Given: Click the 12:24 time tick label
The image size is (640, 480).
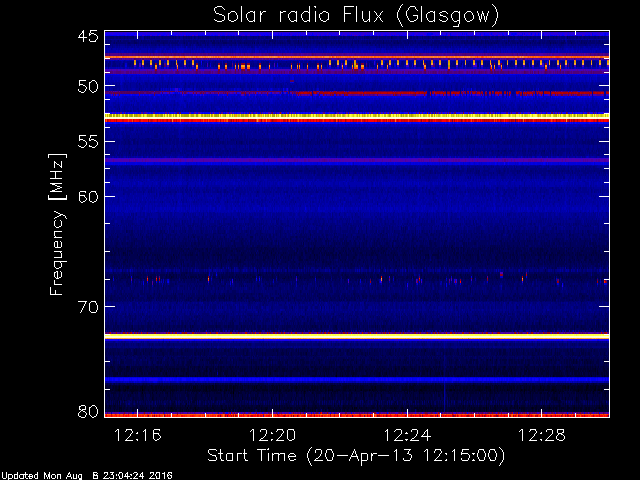Looking at the screenshot, I should 407,435.
